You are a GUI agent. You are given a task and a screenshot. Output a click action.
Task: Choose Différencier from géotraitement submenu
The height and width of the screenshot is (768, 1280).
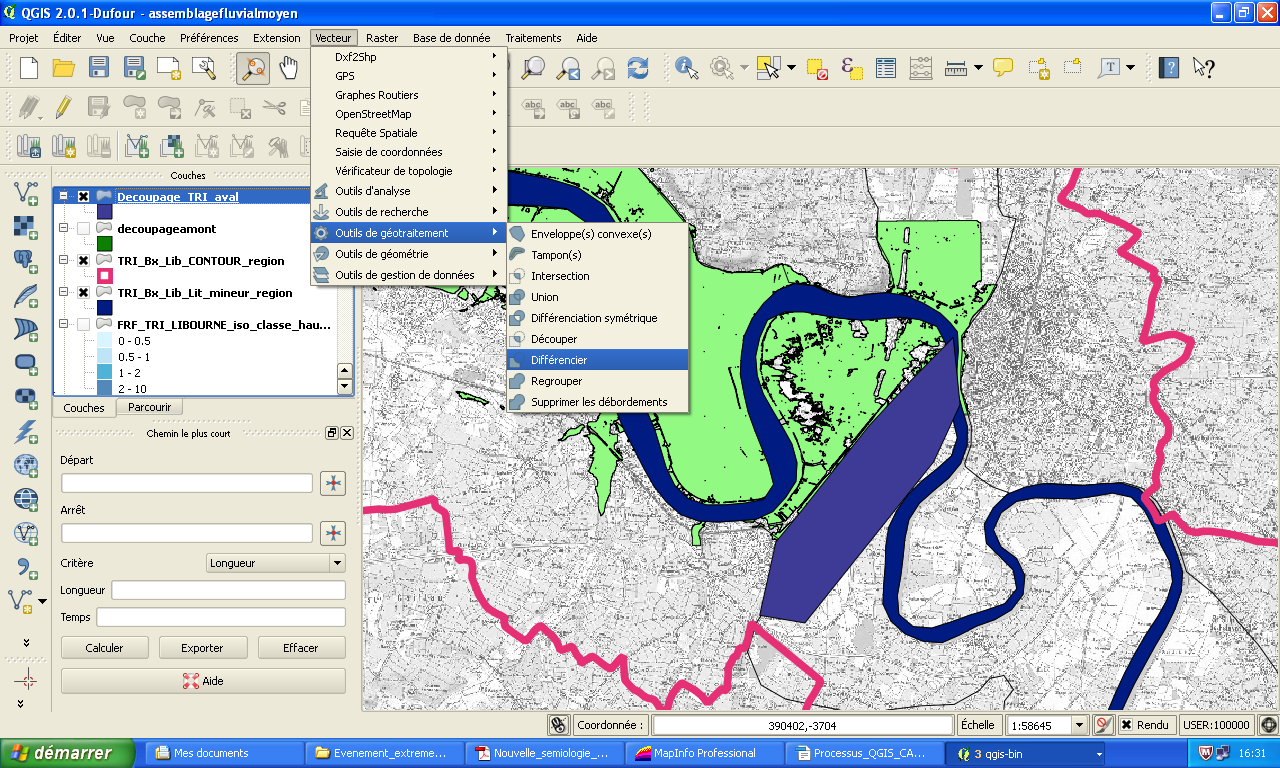pos(598,360)
